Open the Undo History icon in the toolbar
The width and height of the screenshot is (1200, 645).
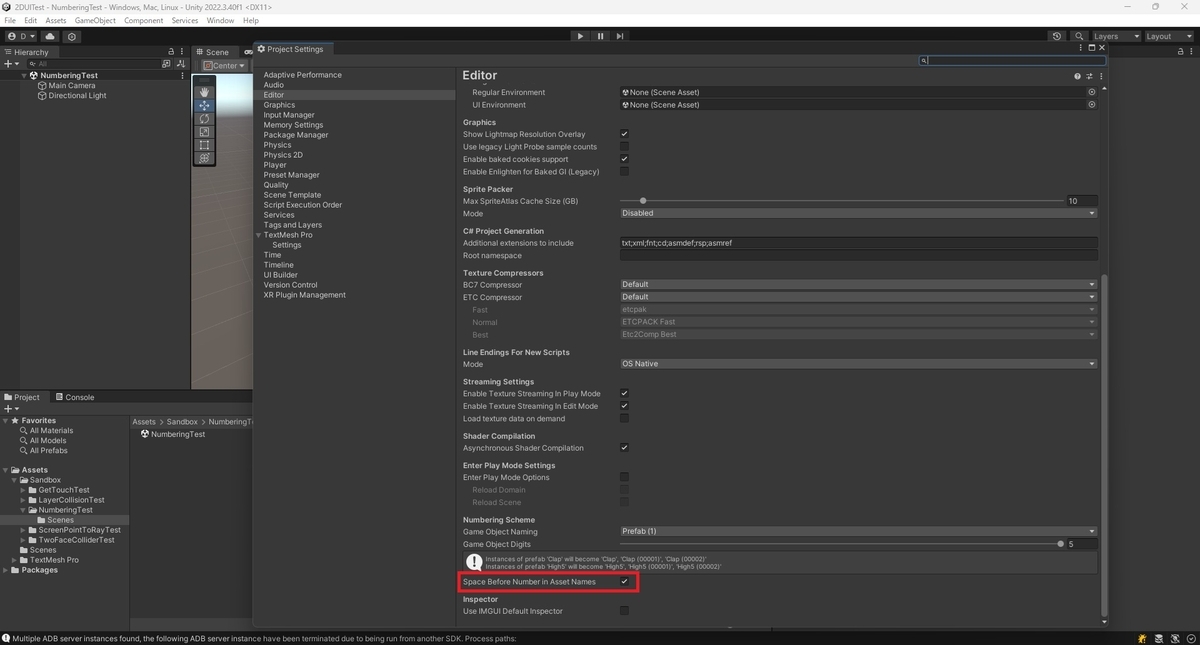(x=1056, y=36)
